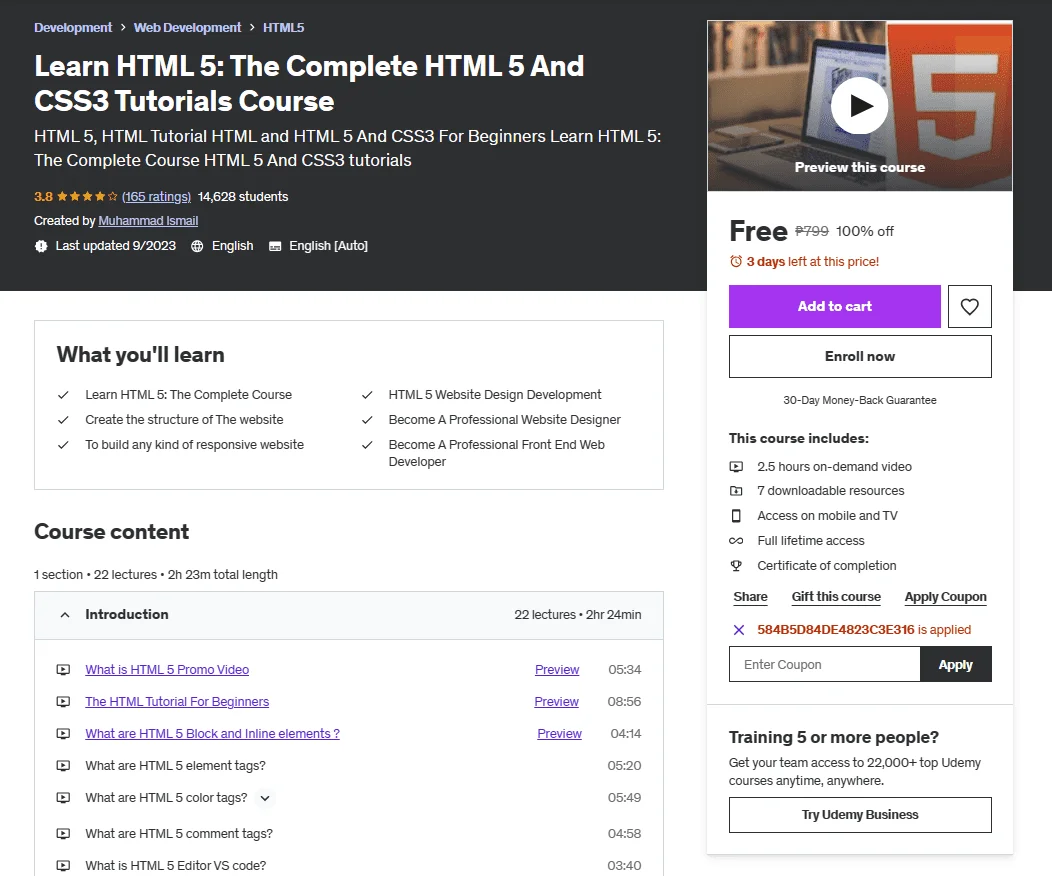The image size is (1052, 876).
Task: Click video icon for The HTML Tutorial For Beginners
Action: [x=63, y=702]
